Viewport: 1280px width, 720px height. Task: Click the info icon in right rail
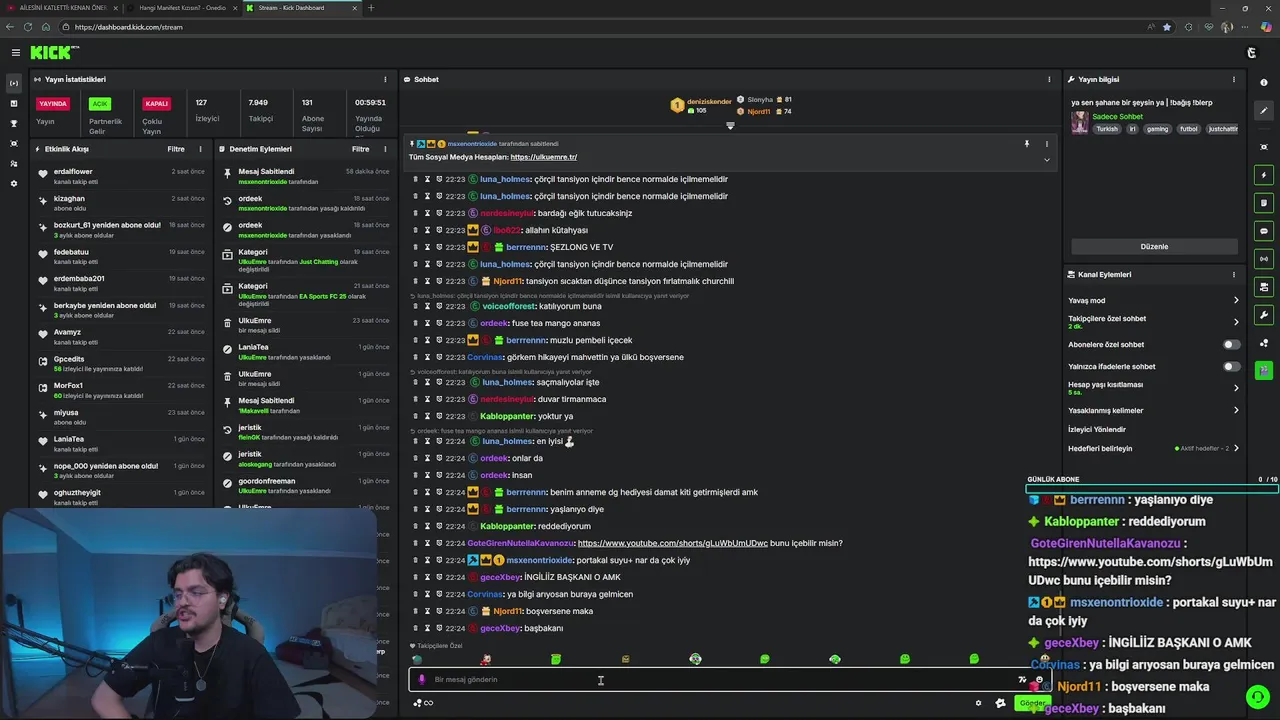(x=1264, y=83)
